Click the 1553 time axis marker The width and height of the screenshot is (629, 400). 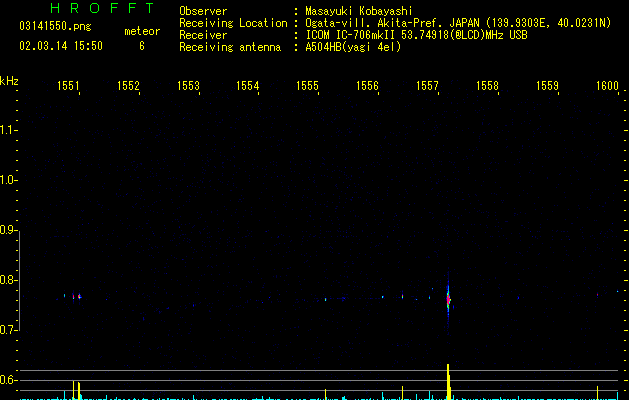tap(188, 85)
